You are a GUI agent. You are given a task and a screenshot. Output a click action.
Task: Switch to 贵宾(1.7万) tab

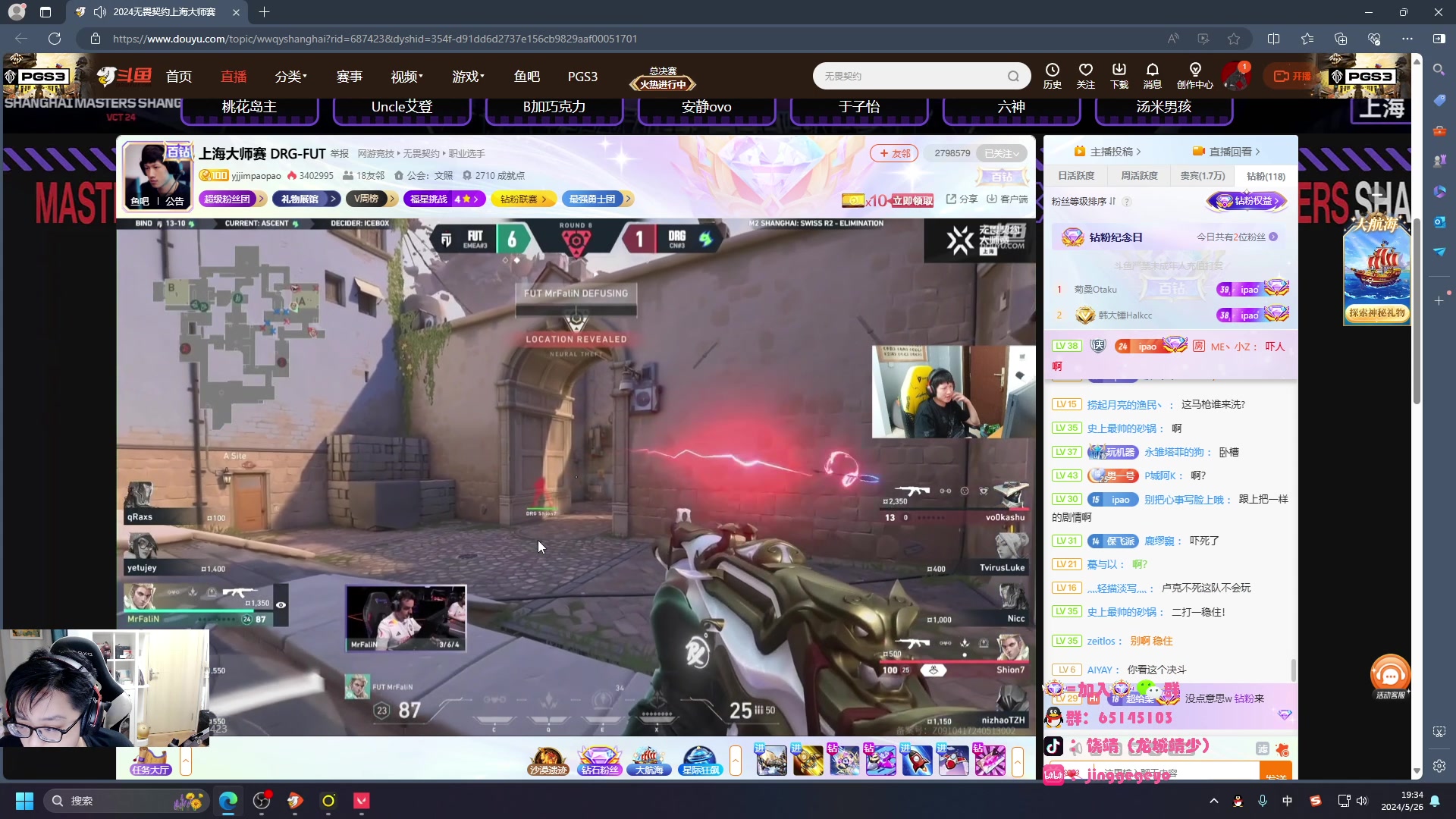click(1202, 176)
